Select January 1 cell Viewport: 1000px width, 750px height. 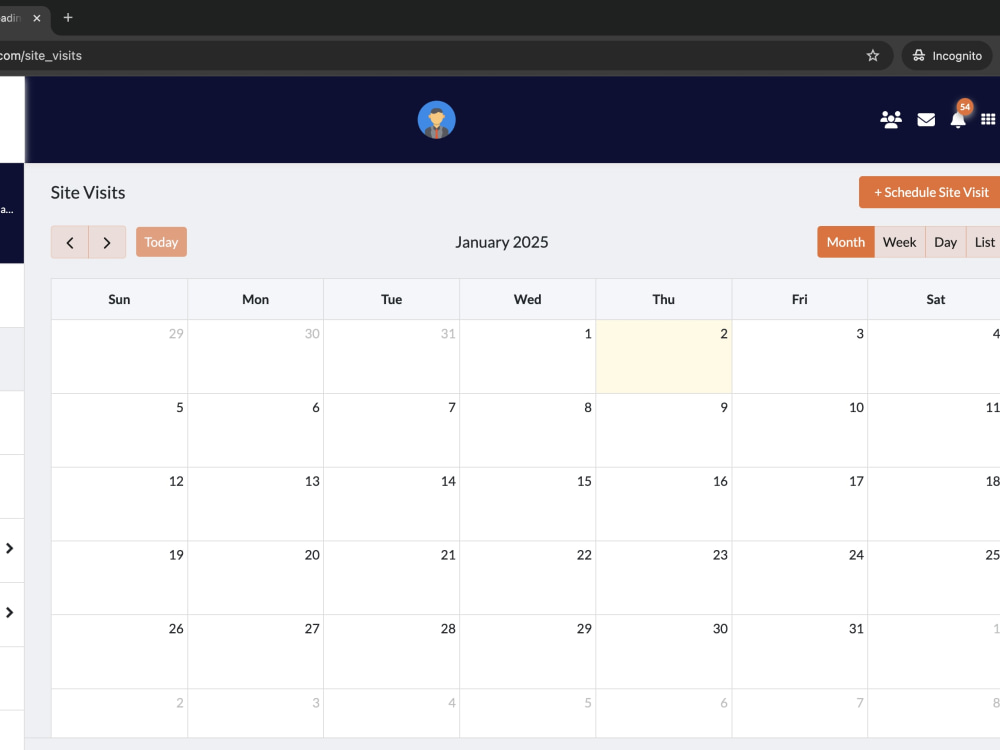pos(527,357)
